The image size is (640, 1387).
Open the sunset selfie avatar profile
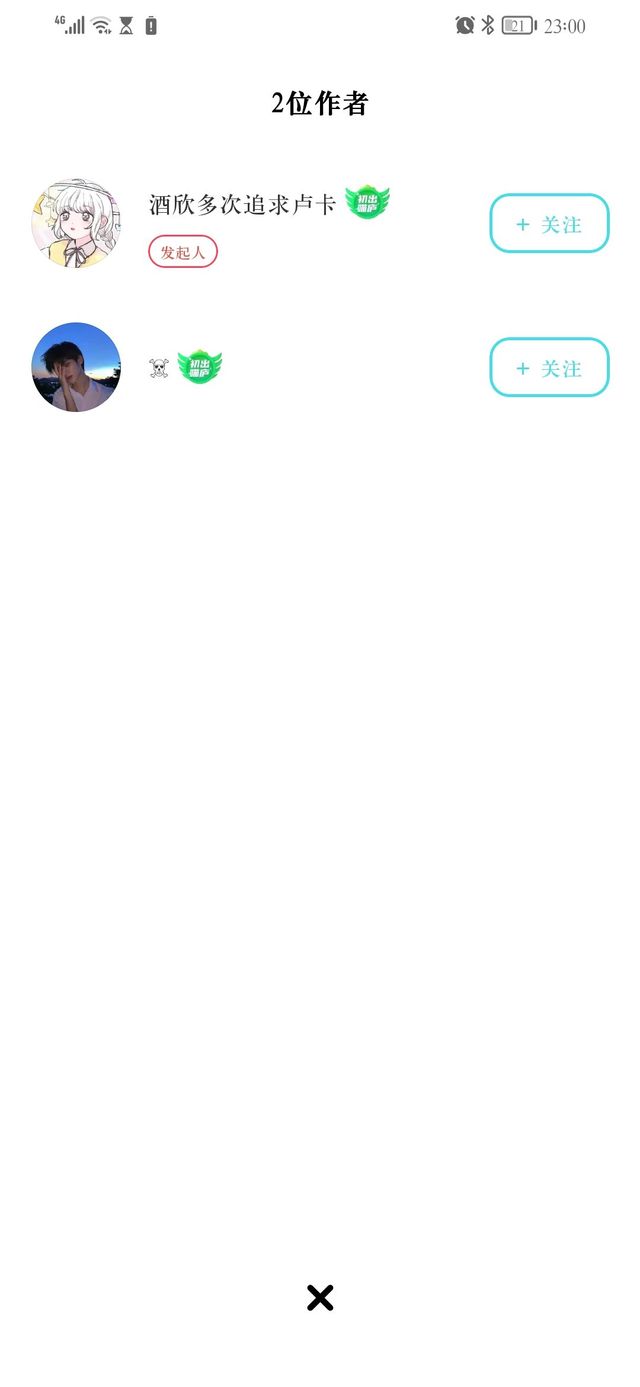tap(76, 367)
